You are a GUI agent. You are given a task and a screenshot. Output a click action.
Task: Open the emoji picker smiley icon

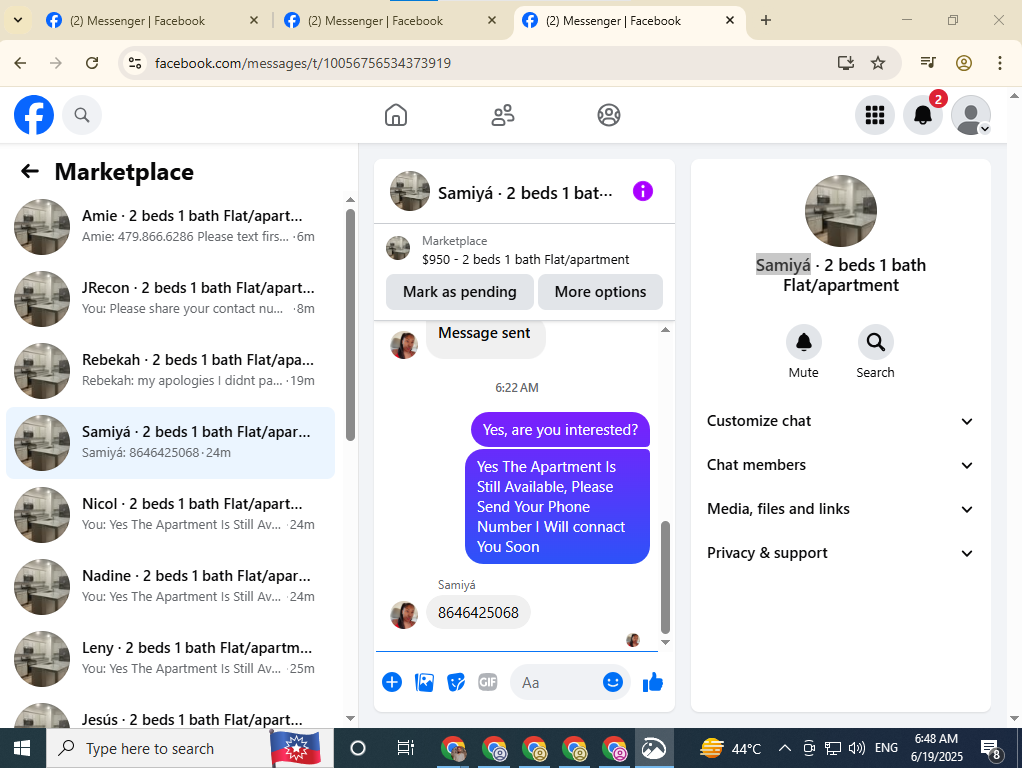pyautogui.click(x=613, y=683)
